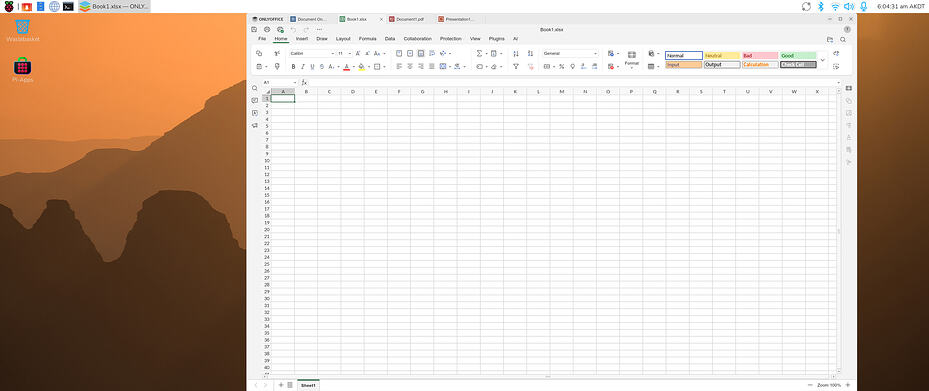Viewport: 929px width, 391px height.
Task: Open the Font name dropdown (Calibri)
Action: (332, 53)
